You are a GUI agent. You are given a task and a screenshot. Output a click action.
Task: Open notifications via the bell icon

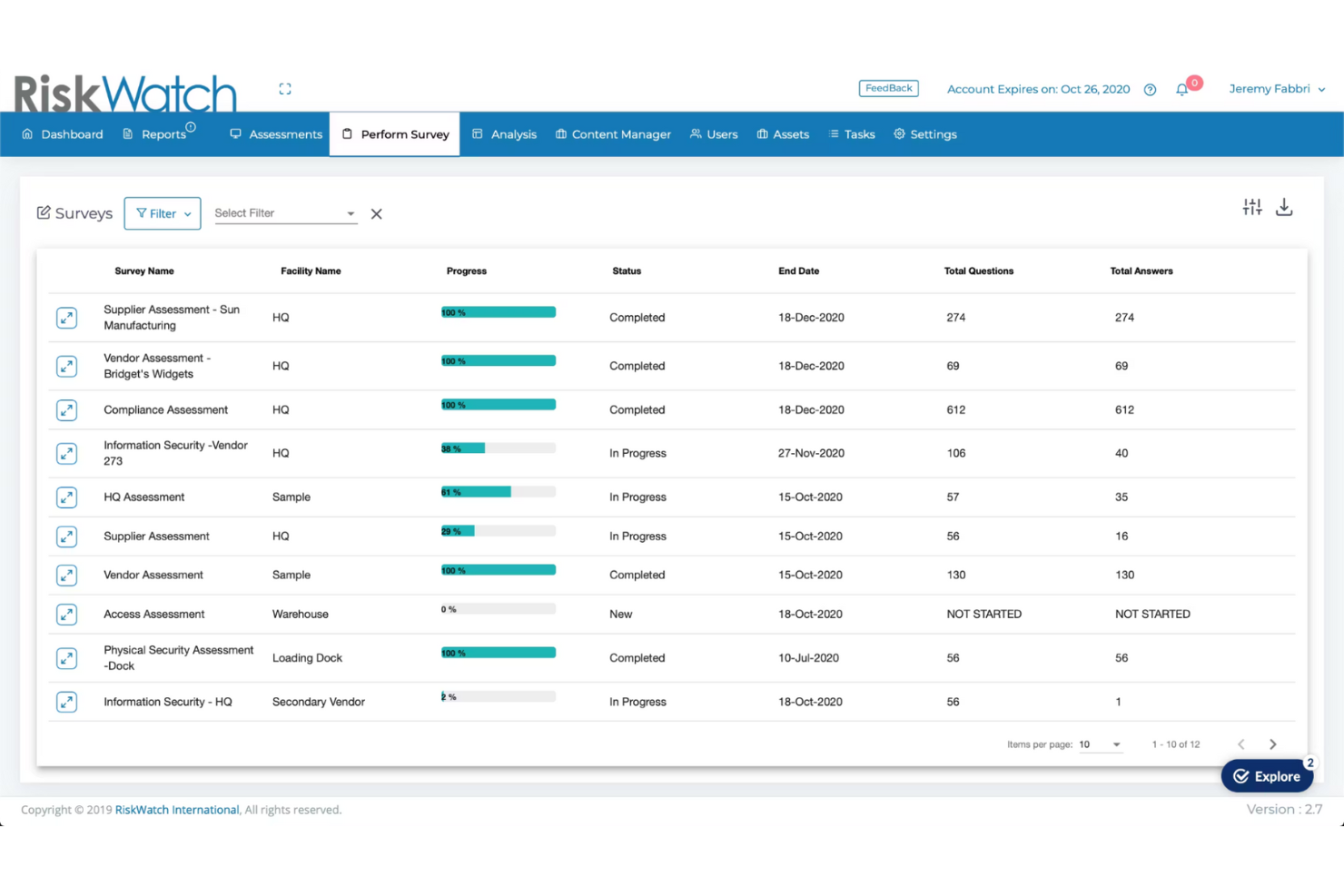1181,88
